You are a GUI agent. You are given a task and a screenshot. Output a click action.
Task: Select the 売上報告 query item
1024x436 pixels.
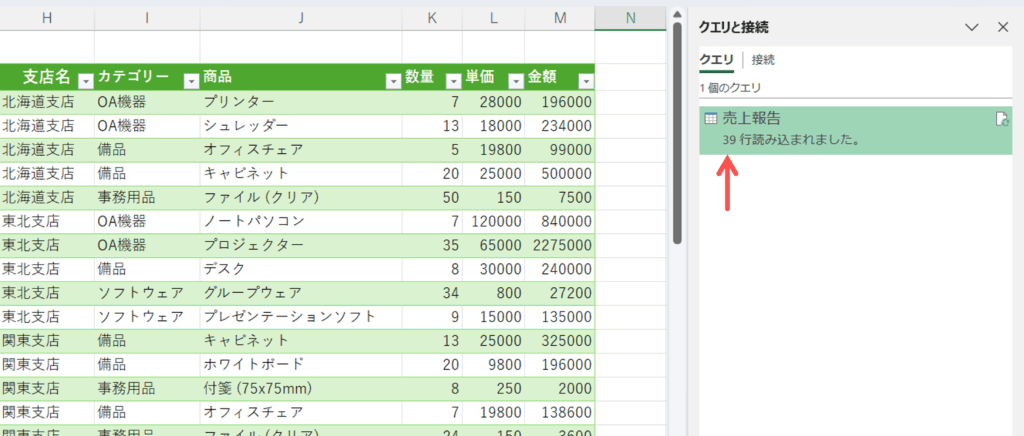coord(850,129)
